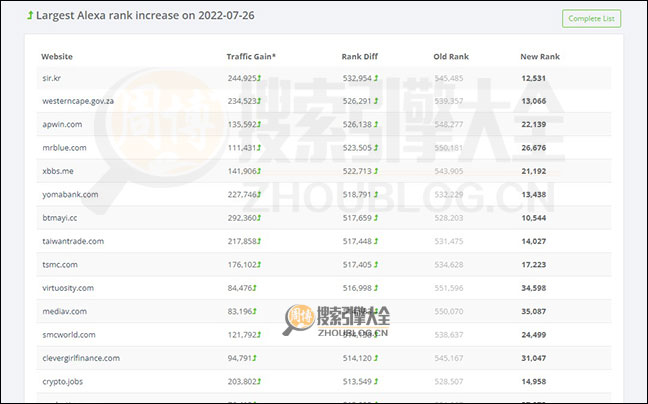Click the up arrow next to 176,102

tap(259, 264)
